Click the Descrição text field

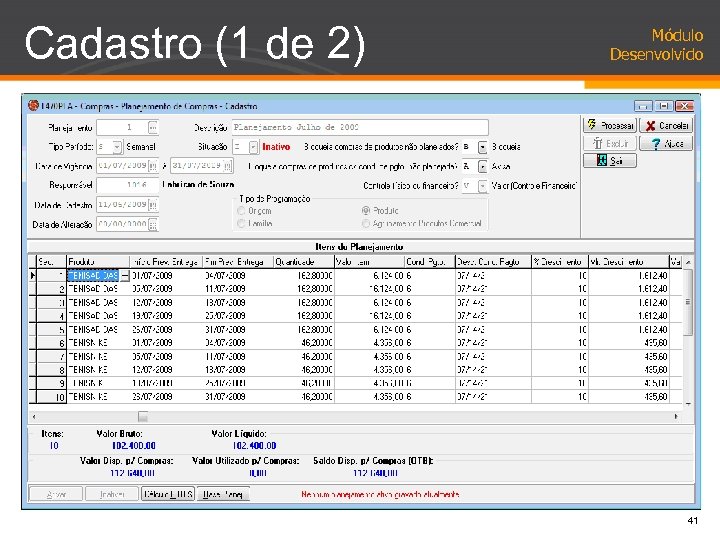360,127
